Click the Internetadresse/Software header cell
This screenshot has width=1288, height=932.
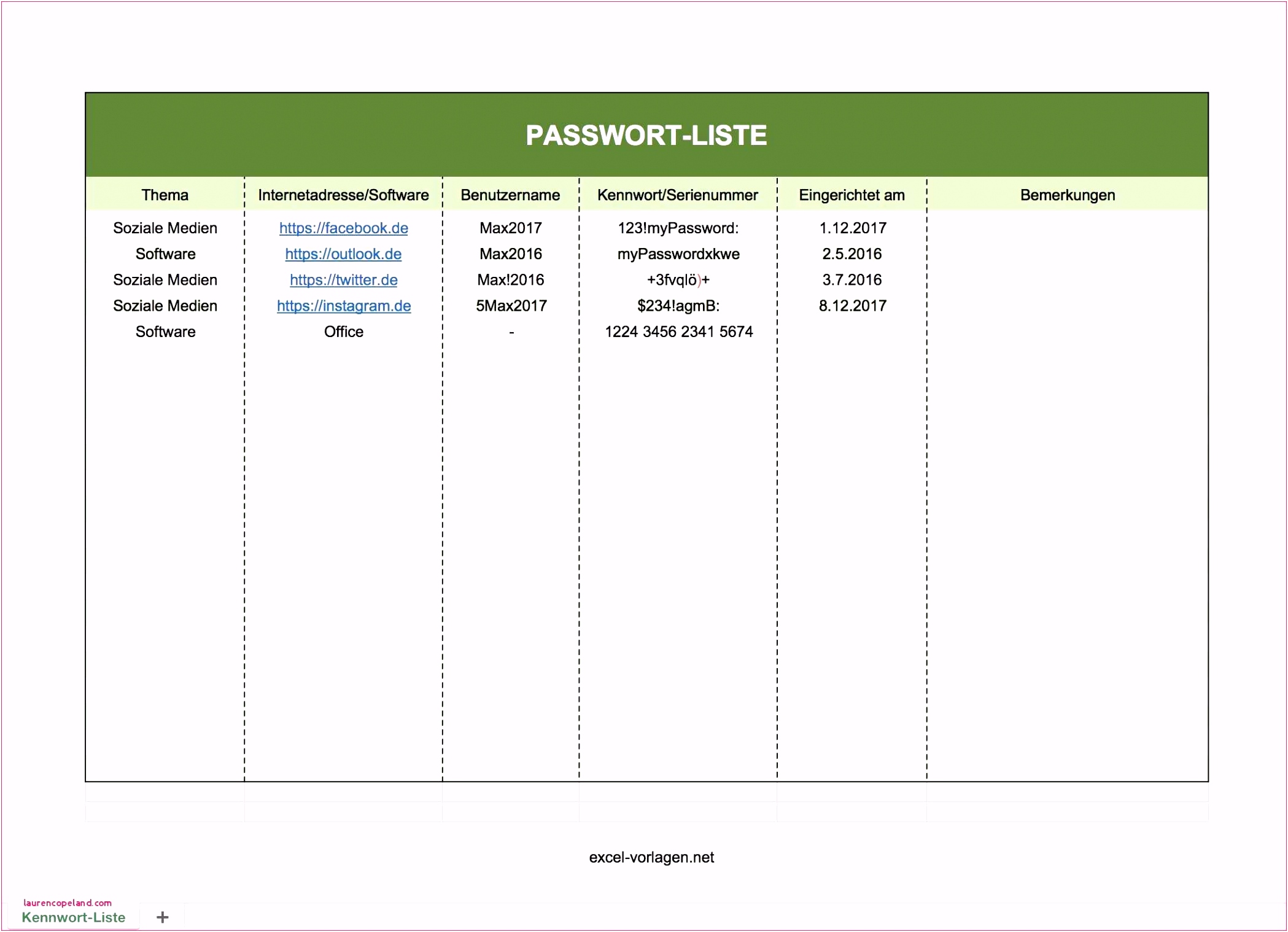click(x=343, y=195)
